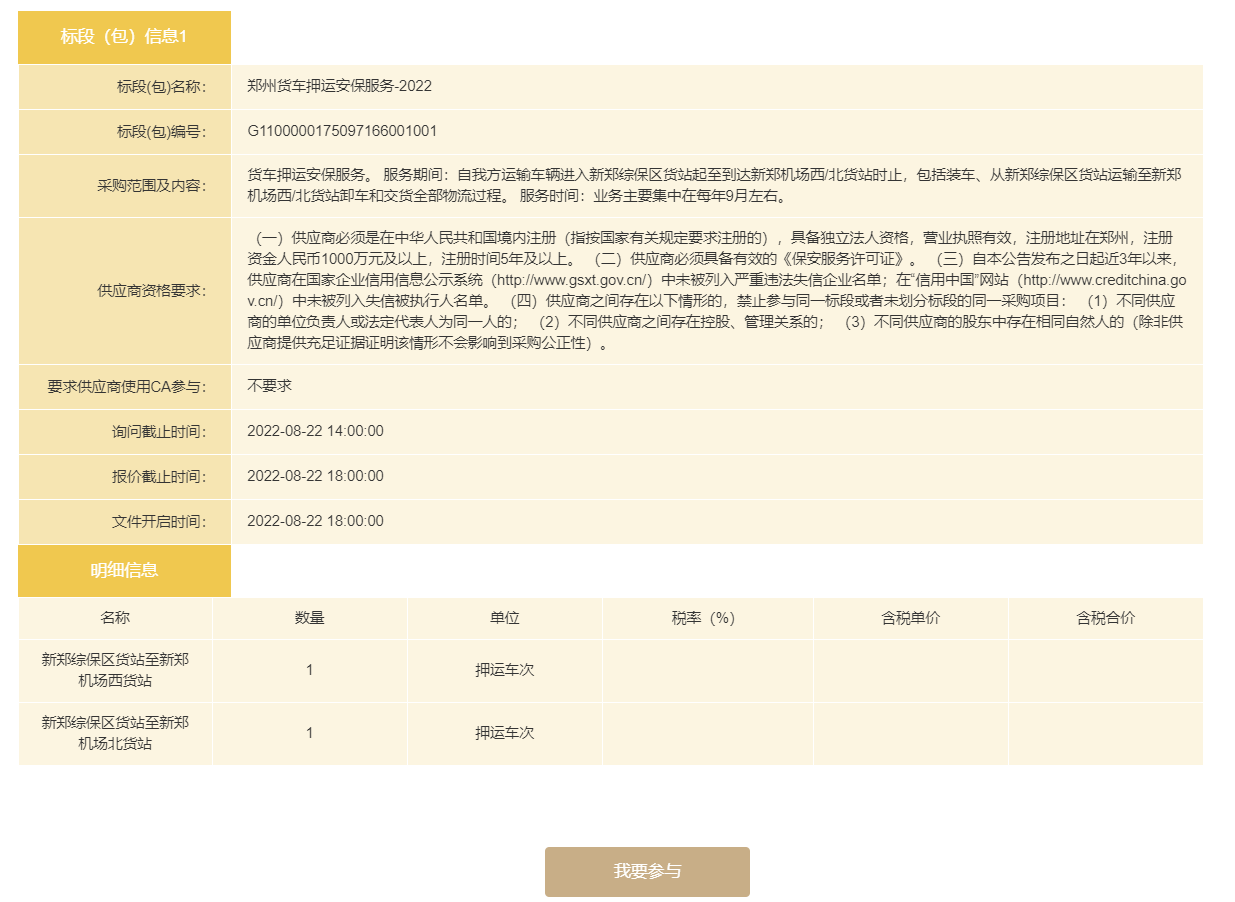Image resolution: width=1235 pixels, height=902 pixels.
Task: Select the 新郑机场西货站 row name cell
Action: point(115,670)
